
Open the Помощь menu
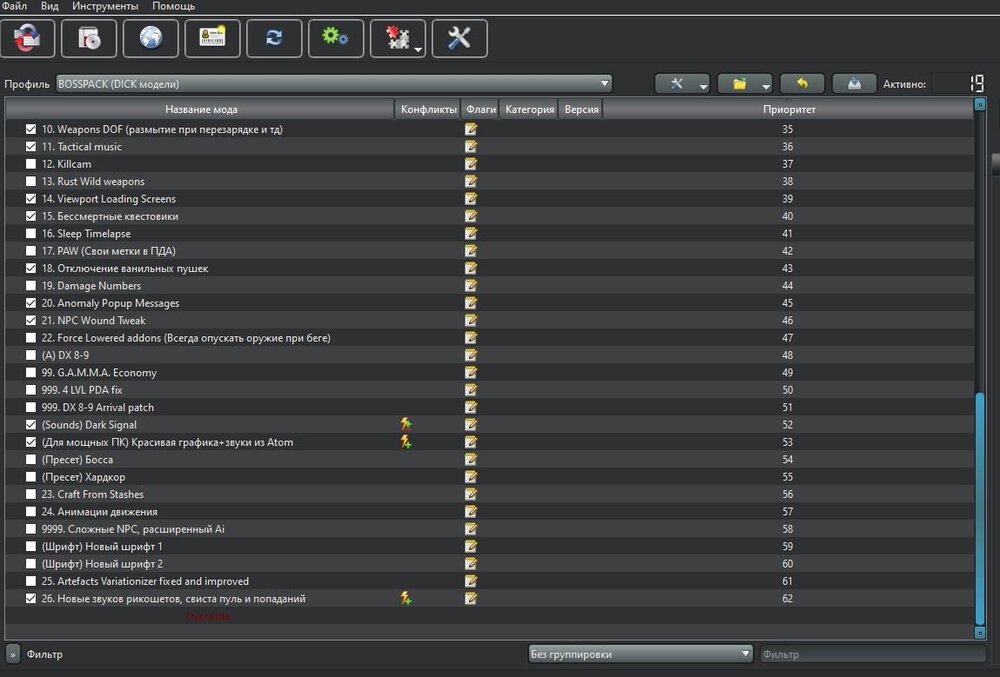173,6
